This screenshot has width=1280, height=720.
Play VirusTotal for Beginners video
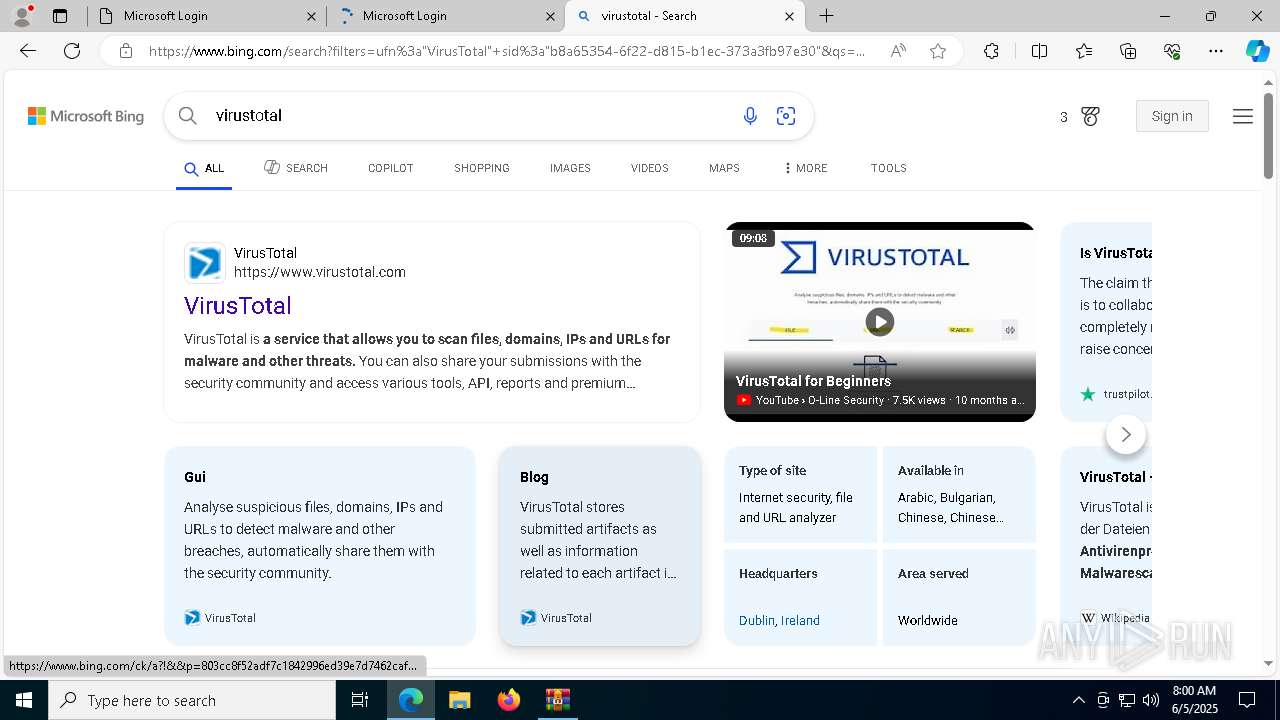pyautogui.click(x=879, y=322)
